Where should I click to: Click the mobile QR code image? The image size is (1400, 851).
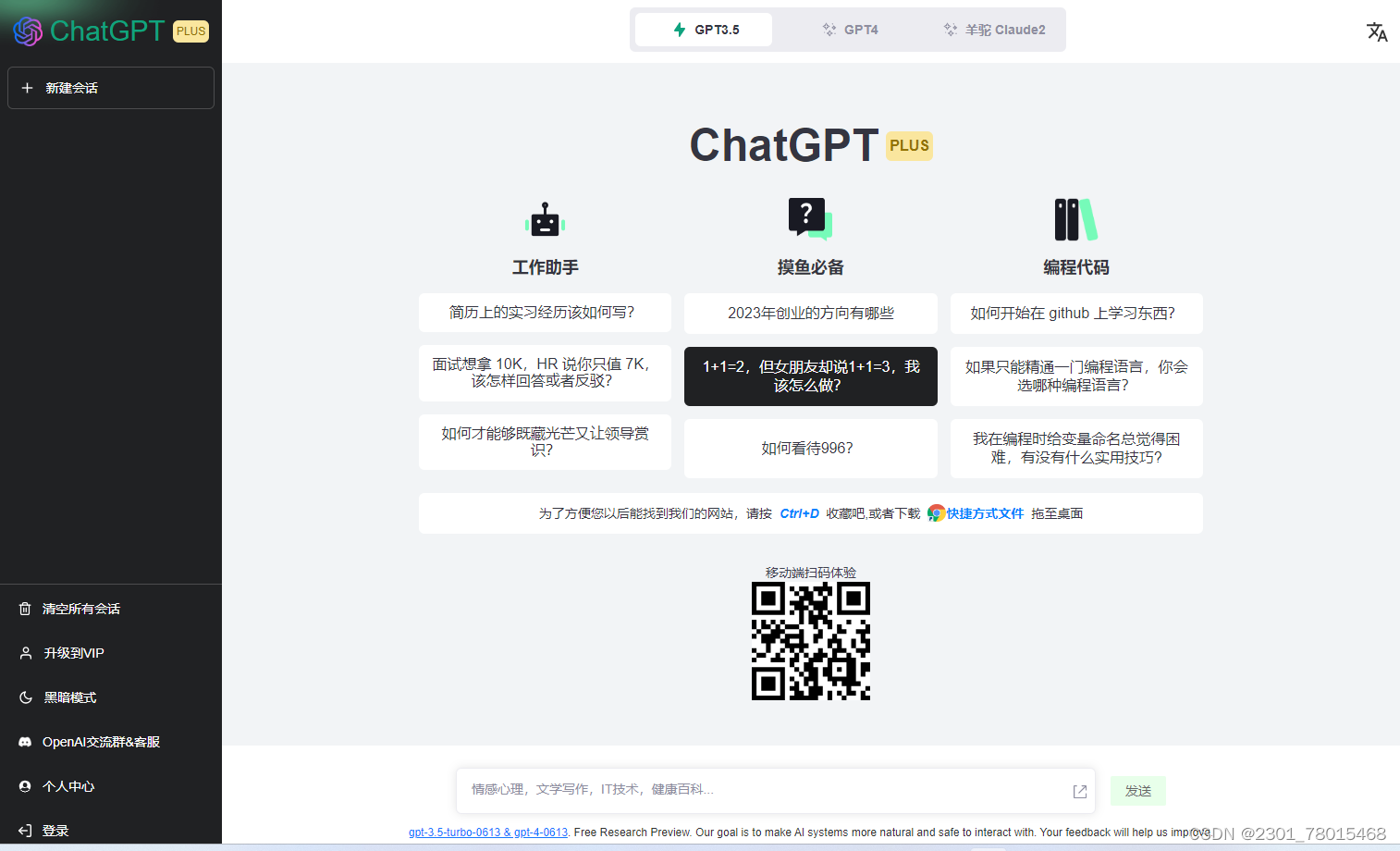click(x=811, y=641)
